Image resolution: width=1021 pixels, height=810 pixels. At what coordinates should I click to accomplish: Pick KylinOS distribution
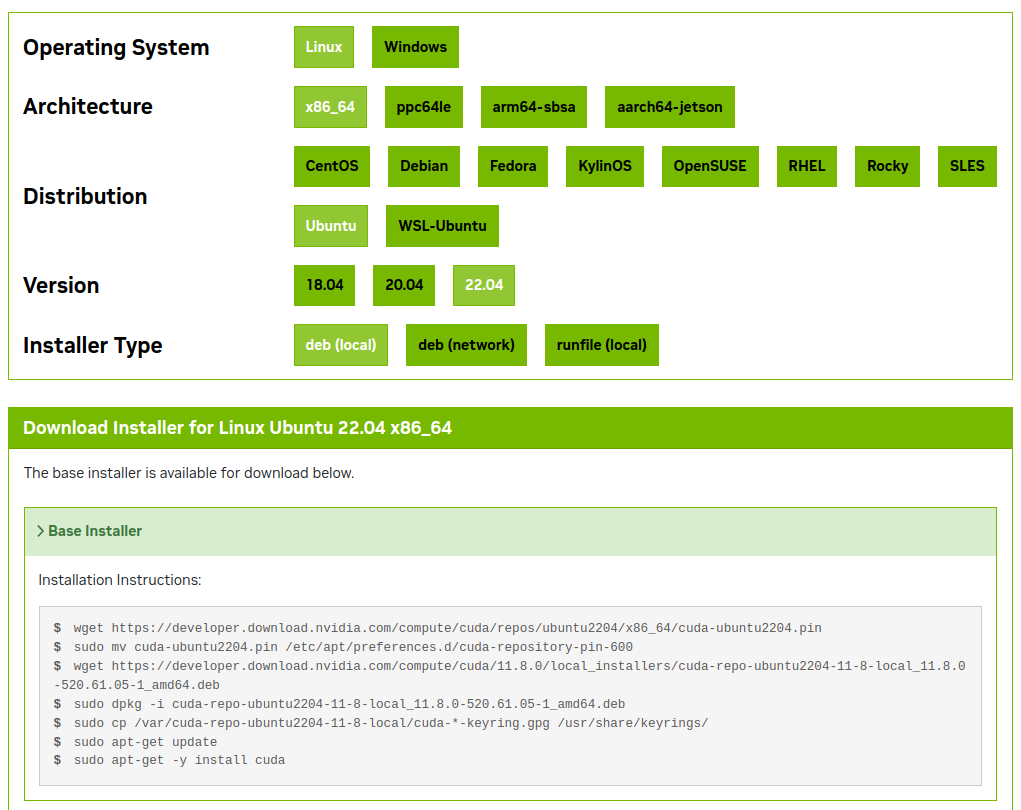pyautogui.click(x=604, y=166)
